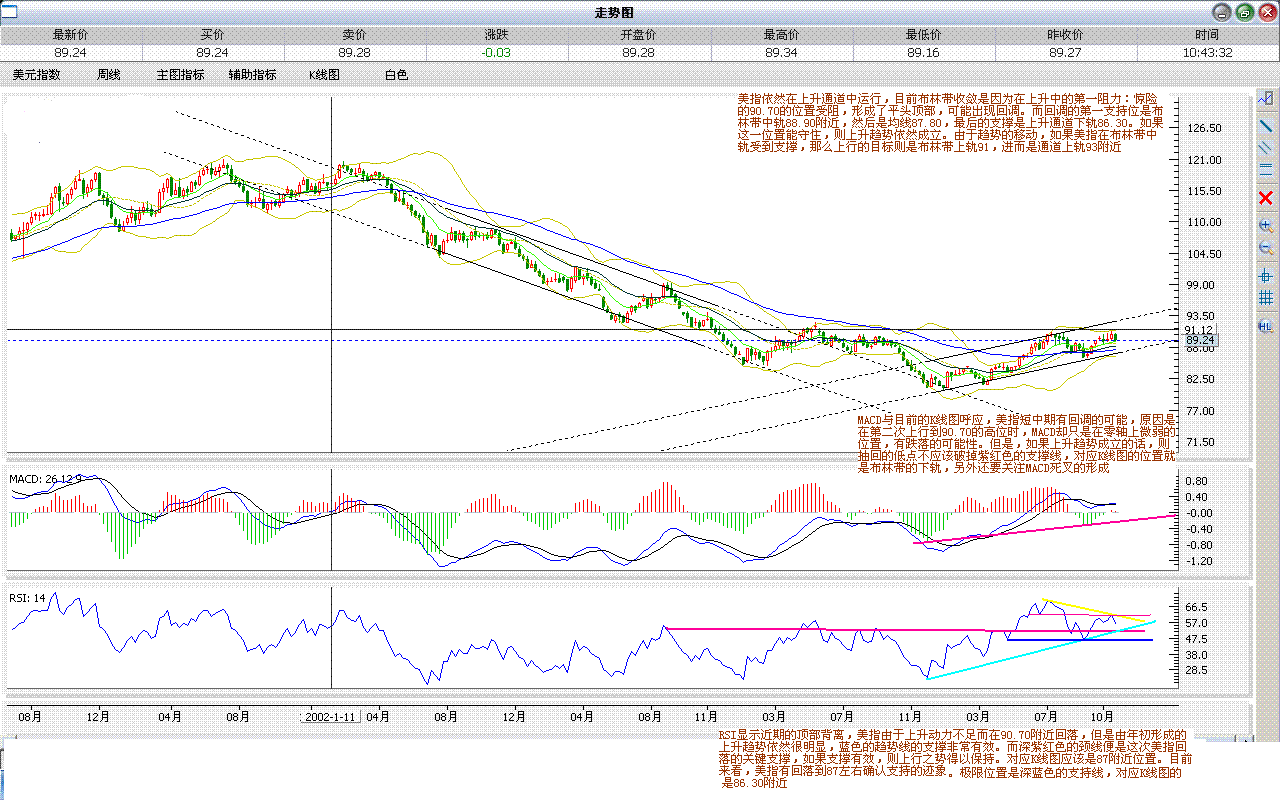
Task: Enable the crosshair cursor tool
Action: coord(1266,276)
